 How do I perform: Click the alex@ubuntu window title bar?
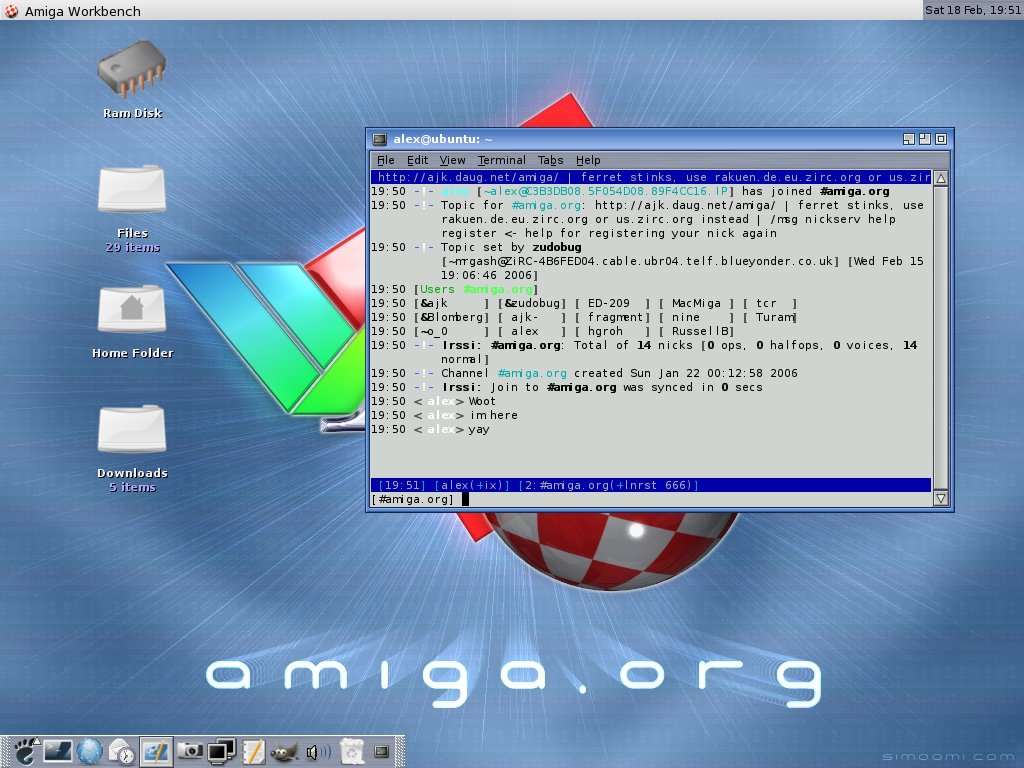pyautogui.click(x=660, y=139)
